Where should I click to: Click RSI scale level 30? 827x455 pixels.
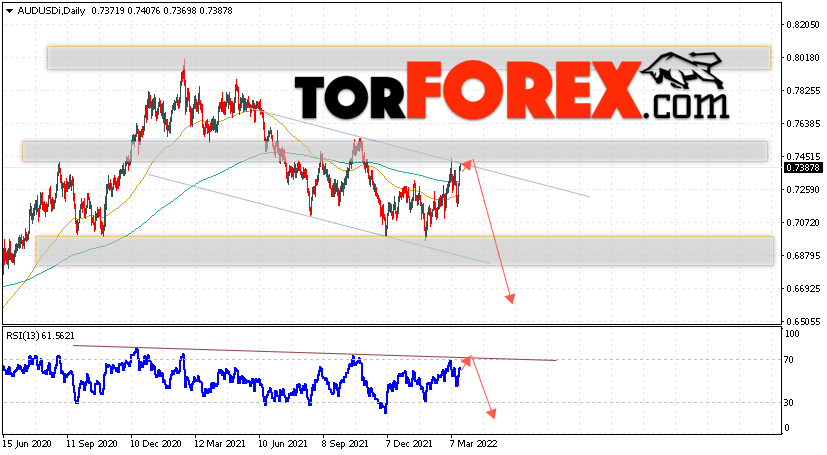click(x=789, y=403)
